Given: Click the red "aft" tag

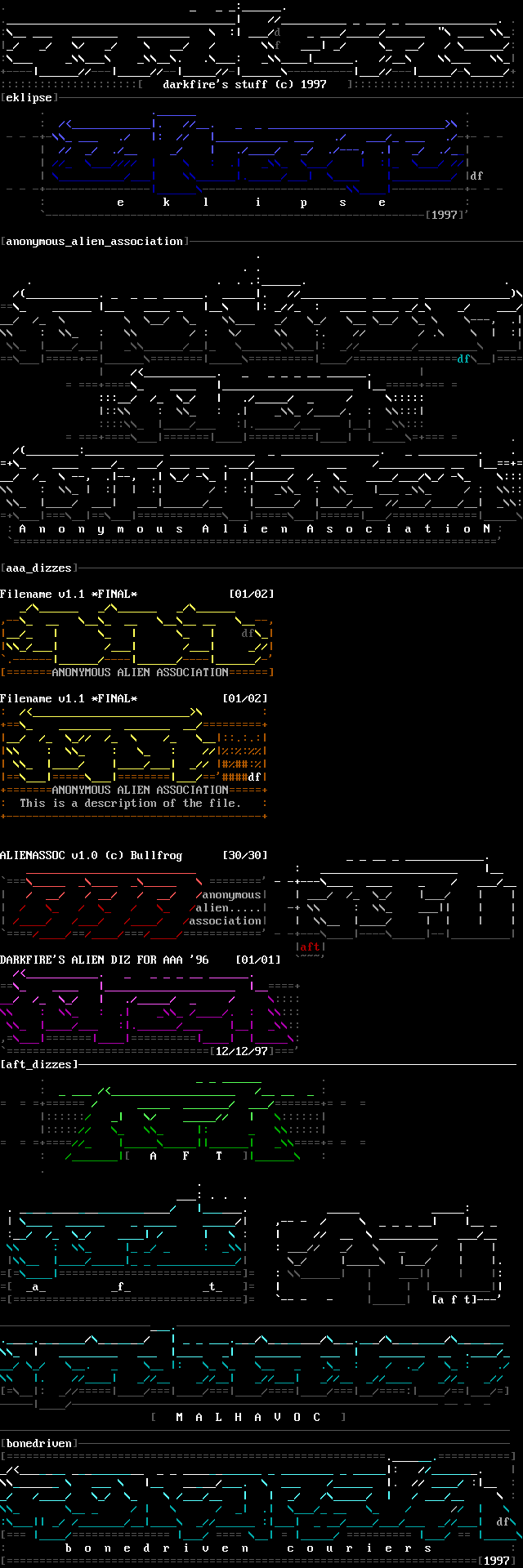Looking at the screenshot, I should pos(310,947).
